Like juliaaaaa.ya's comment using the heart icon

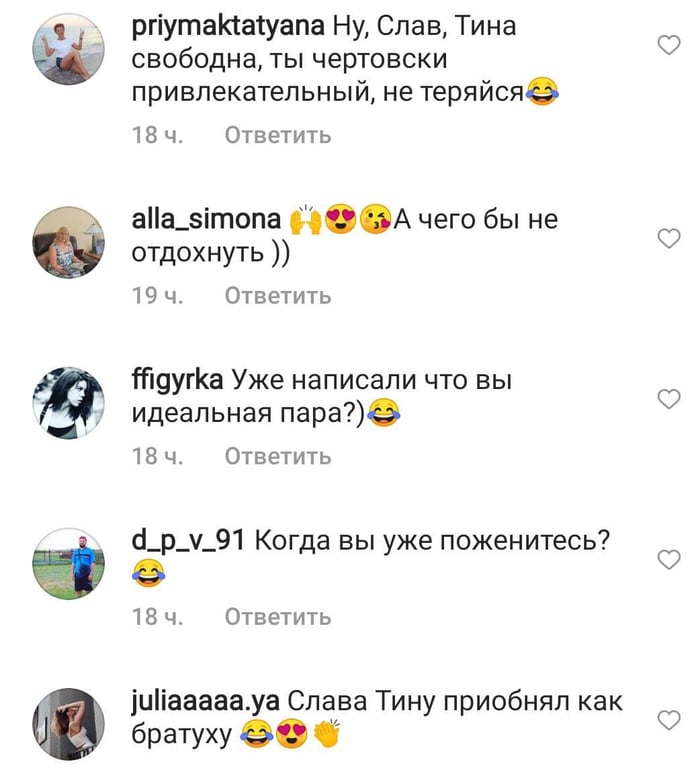(x=669, y=720)
